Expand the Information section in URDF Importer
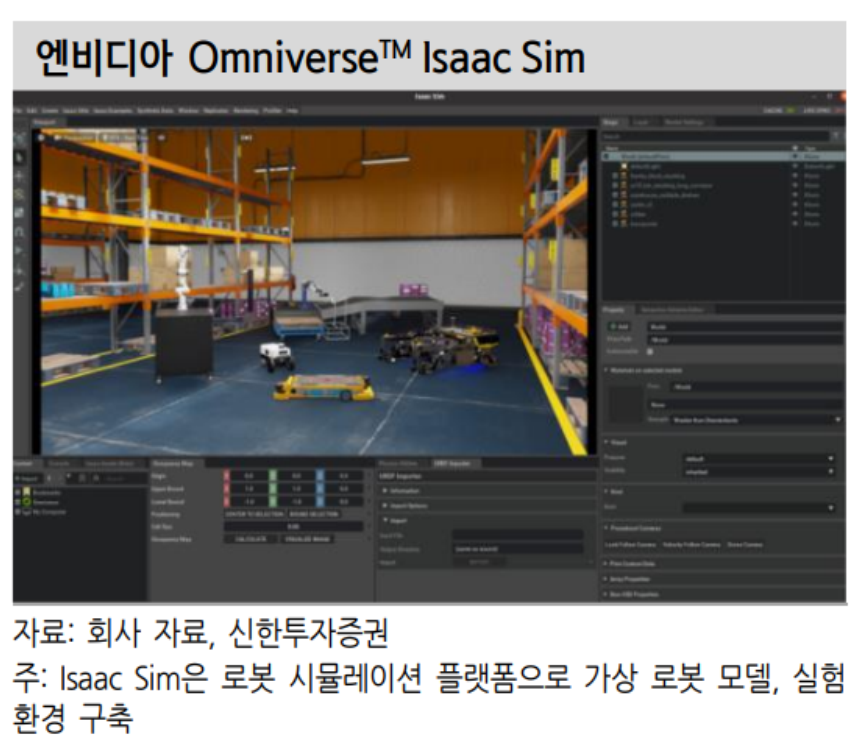The image size is (858, 750). click(x=385, y=491)
